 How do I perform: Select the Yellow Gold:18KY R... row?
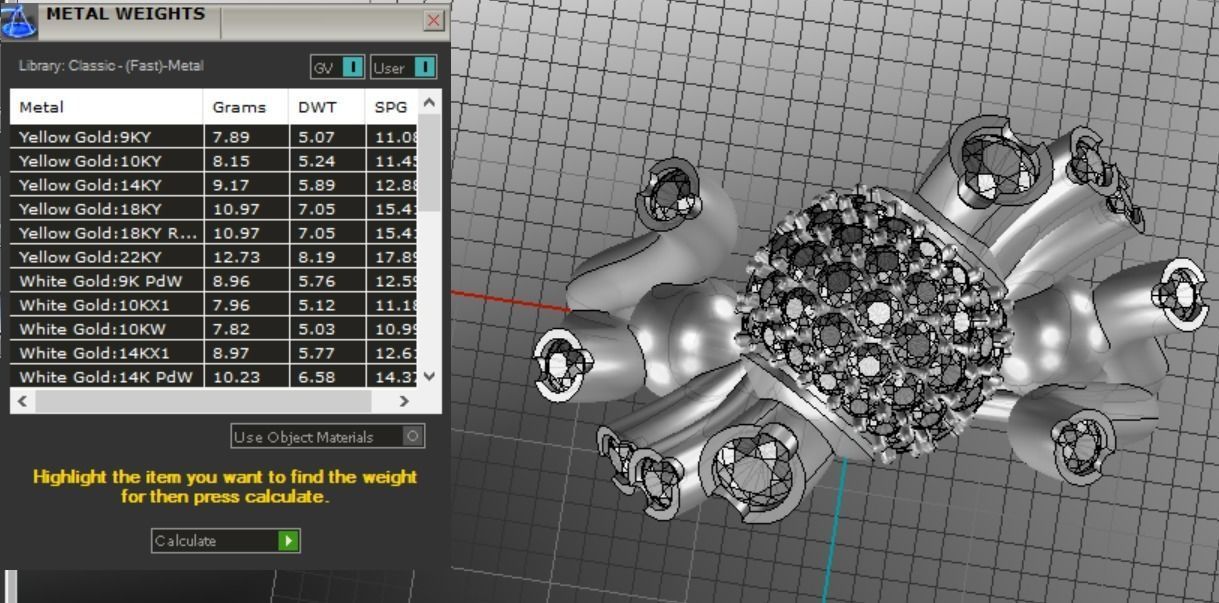pos(214,233)
